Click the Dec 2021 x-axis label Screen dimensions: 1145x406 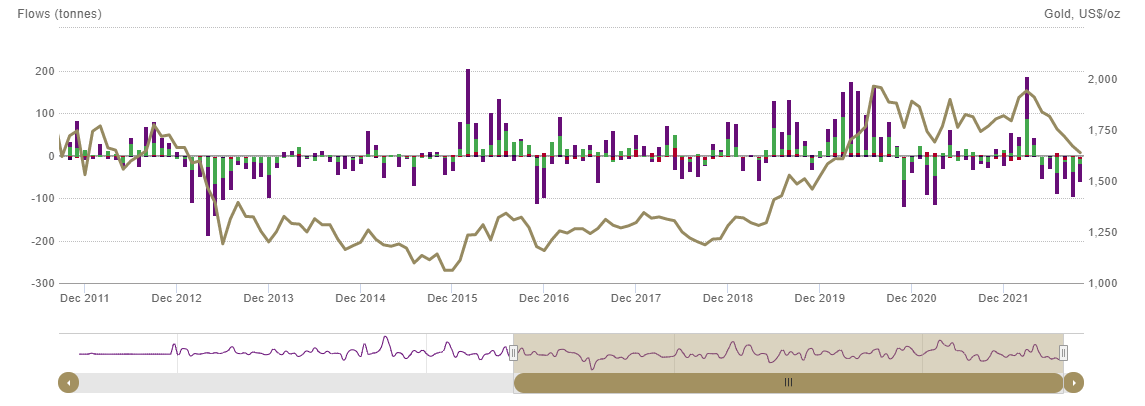click(1003, 298)
